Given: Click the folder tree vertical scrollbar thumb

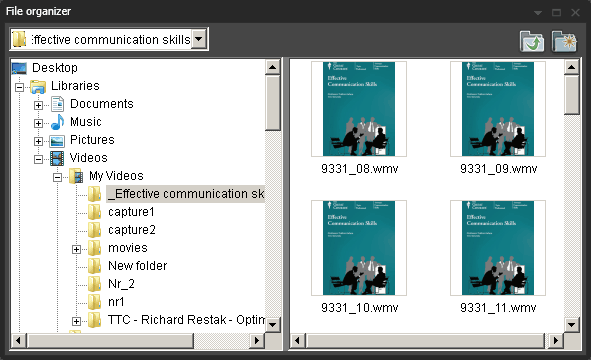Looking at the screenshot, I should point(273,103).
